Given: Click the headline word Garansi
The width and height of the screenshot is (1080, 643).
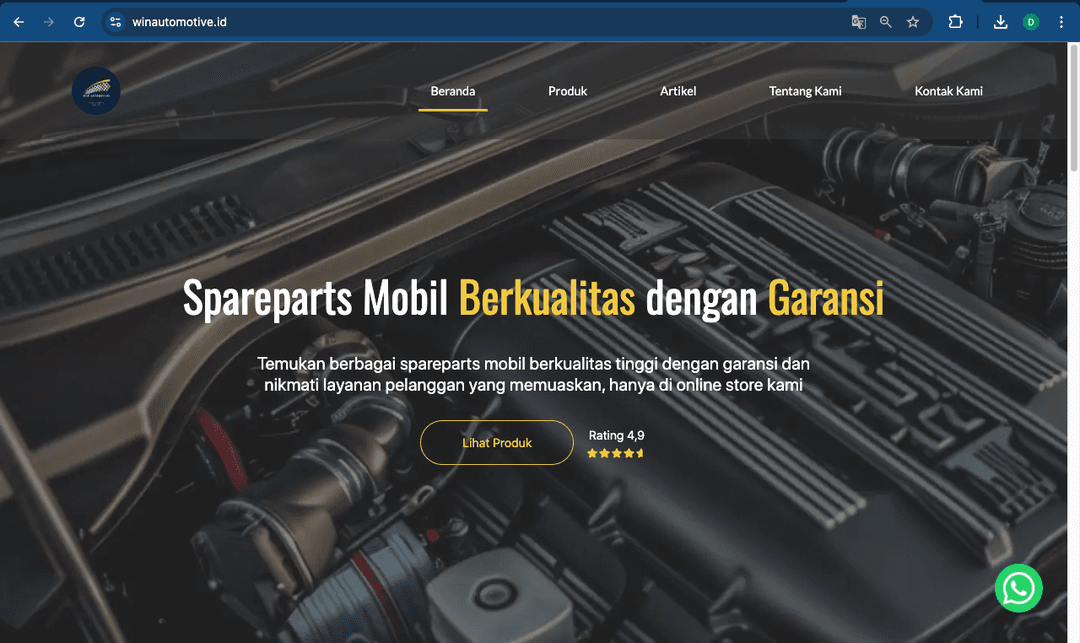Looking at the screenshot, I should (x=825, y=298).
